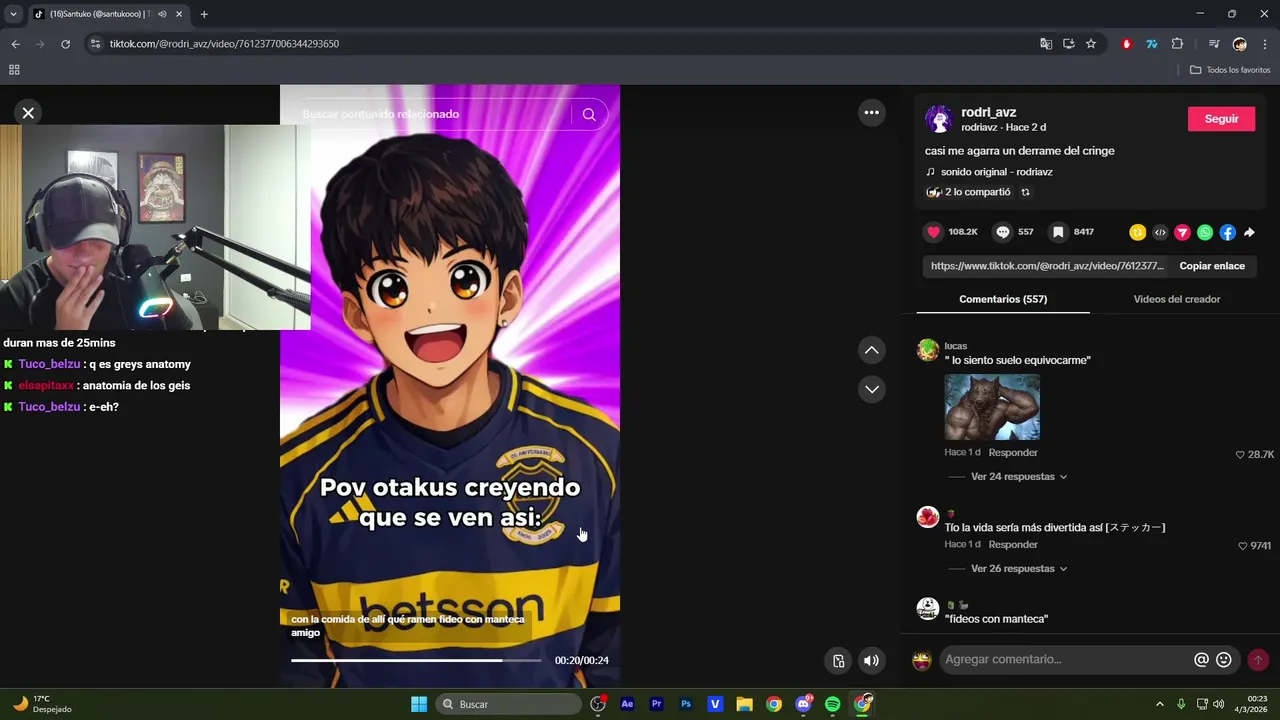Viewport: 1280px width, 720px height.
Task: Bookmark page with star icon
Action: [x=1091, y=44]
